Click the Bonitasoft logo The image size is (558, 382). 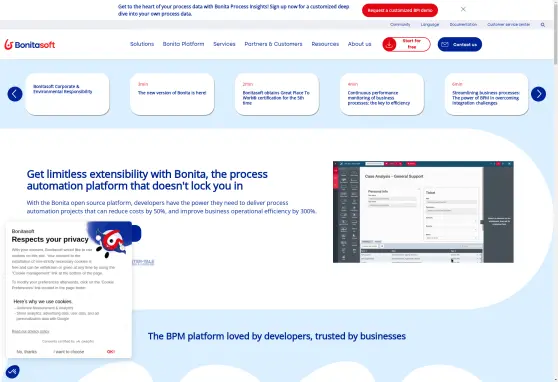pos(30,45)
